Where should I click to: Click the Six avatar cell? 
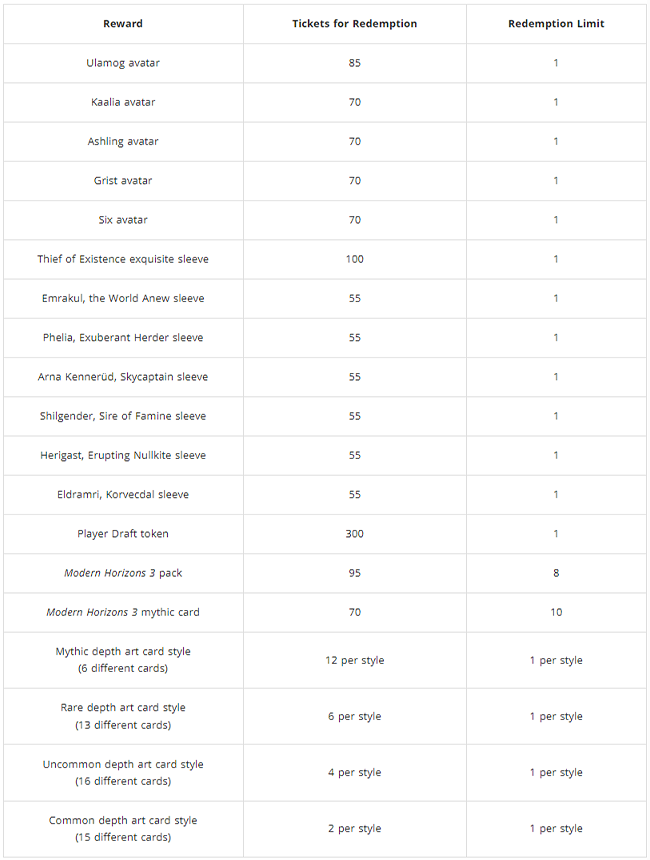[x=123, y=220]
